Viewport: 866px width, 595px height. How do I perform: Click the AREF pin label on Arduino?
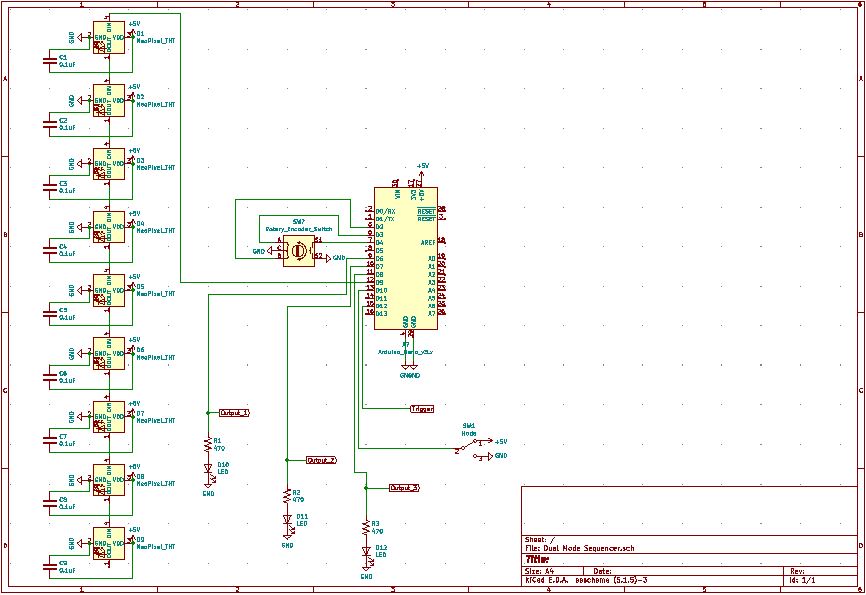428,243
